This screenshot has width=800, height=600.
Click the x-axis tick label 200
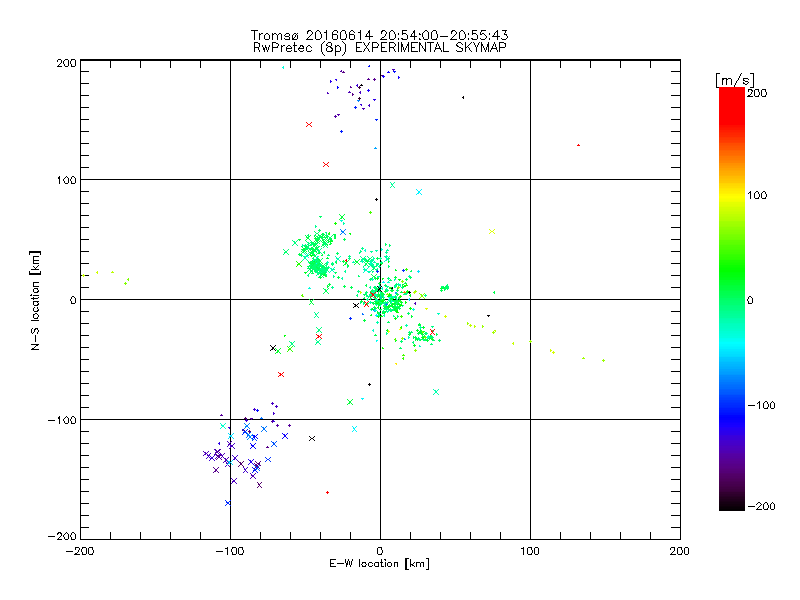[x=680, y=551]
